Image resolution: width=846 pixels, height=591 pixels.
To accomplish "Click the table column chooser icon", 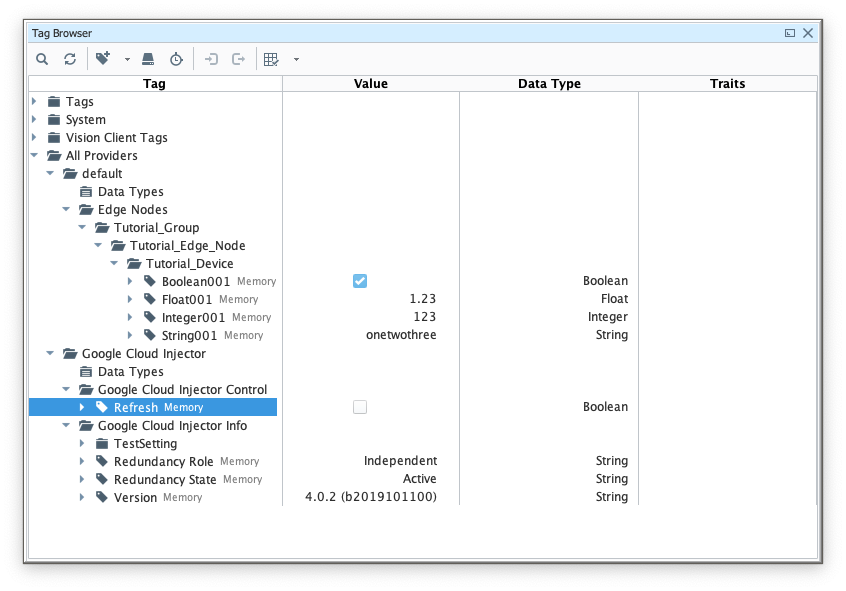I will [x=271, y=59].
